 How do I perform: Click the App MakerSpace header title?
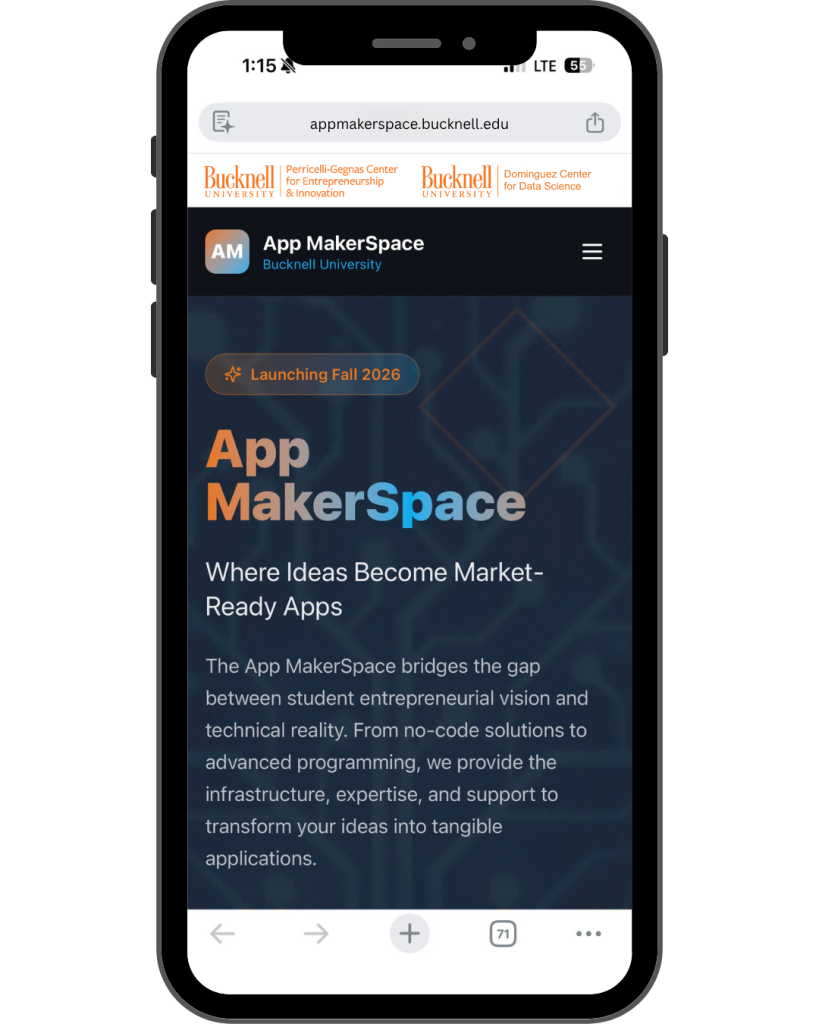coord(344,243)
